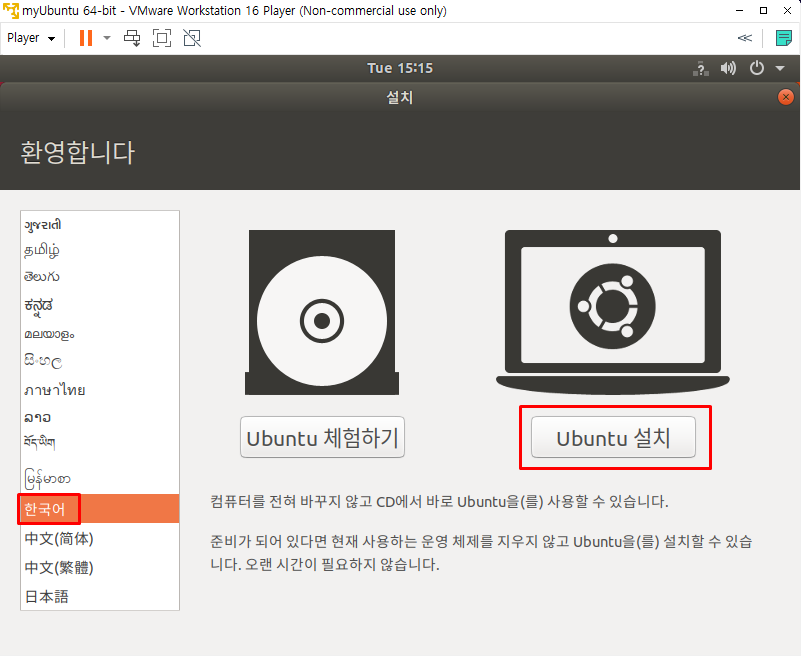This screenshot has width=801, height=656.
Task: Collapse toolbar with double chevron icon
Action: tap(745, 38)
